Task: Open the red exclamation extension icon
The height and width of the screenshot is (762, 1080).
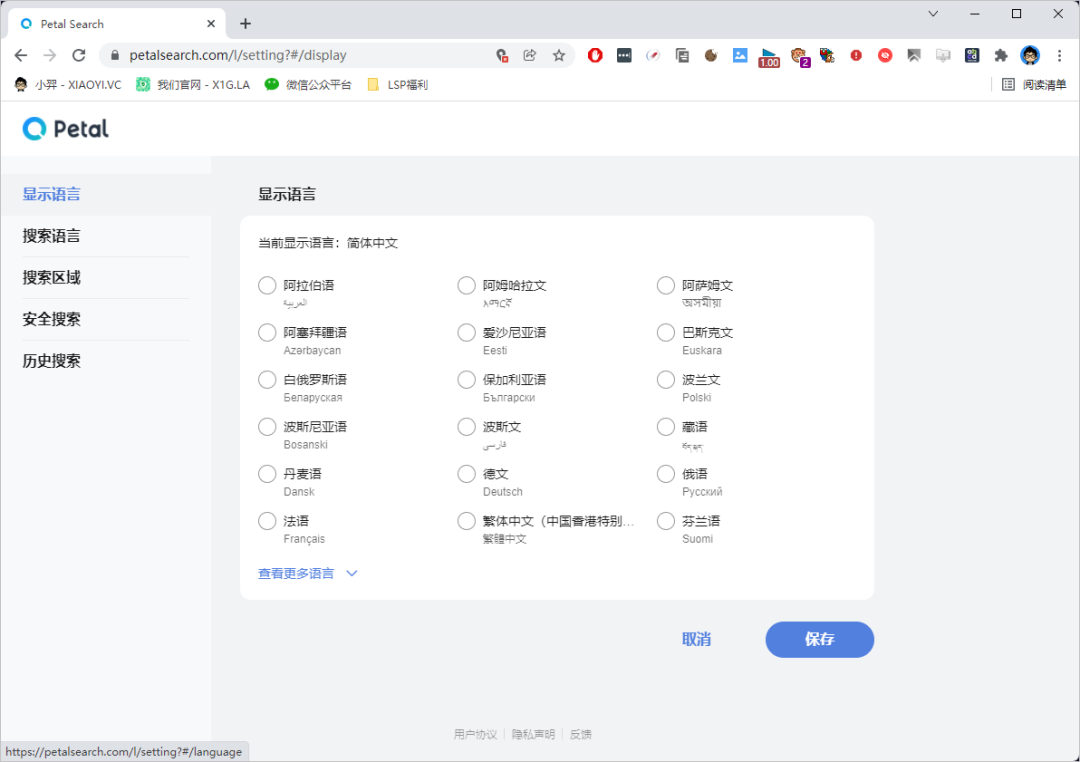Action: [x=856, y=55]
